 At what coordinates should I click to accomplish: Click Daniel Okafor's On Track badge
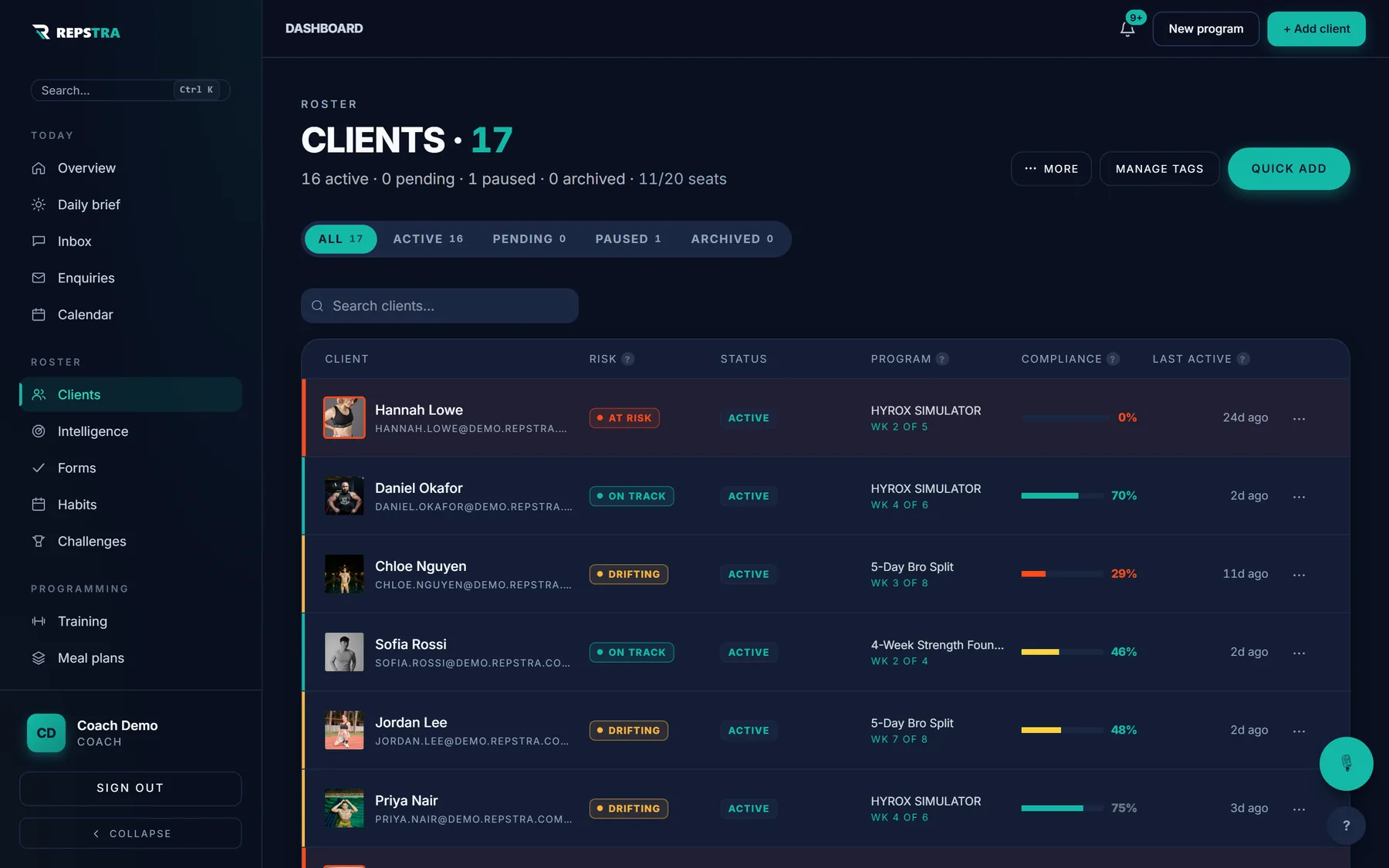coord(632,496)
